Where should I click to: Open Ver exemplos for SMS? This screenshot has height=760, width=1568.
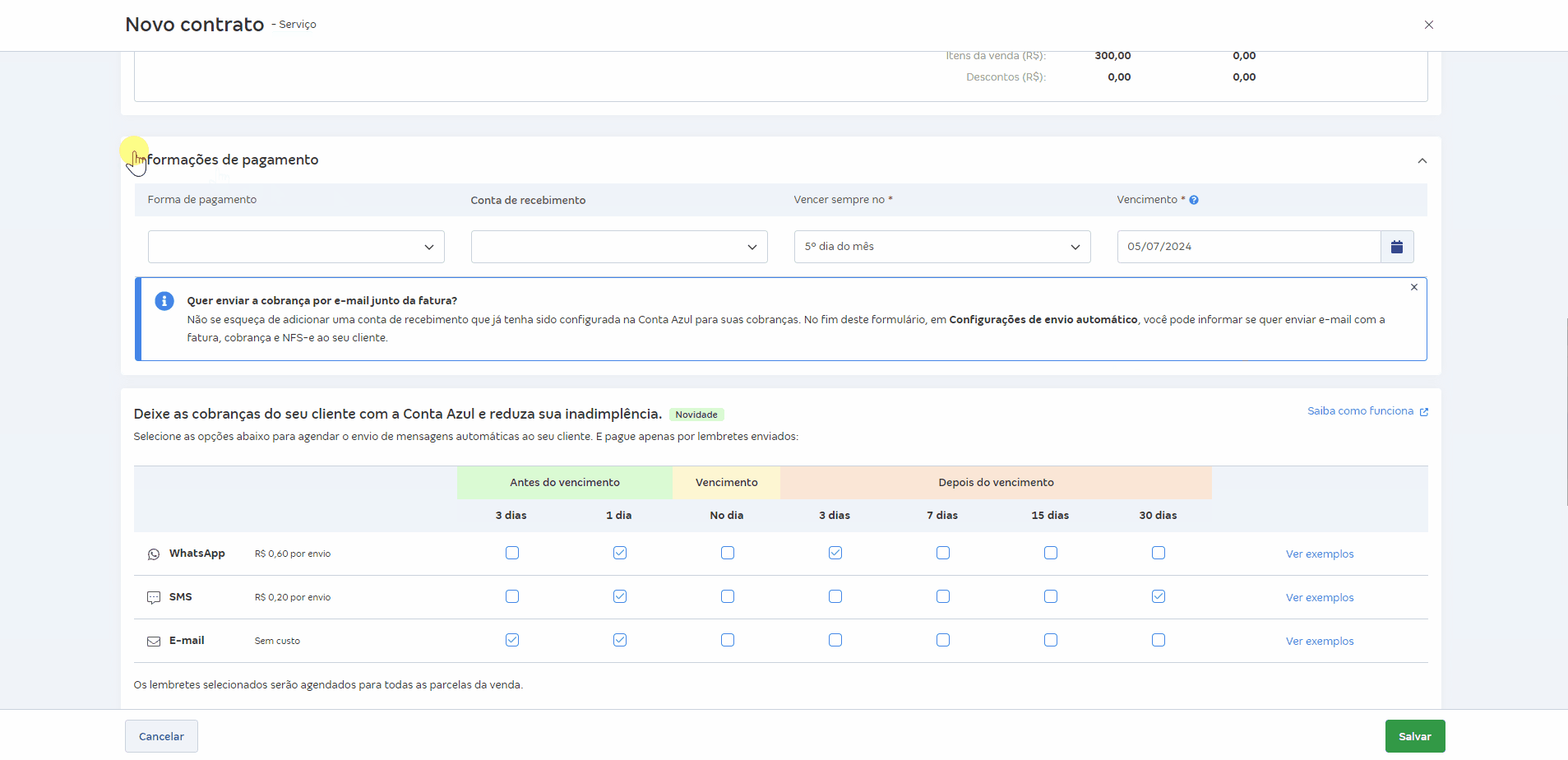[x=1320, y=598]
